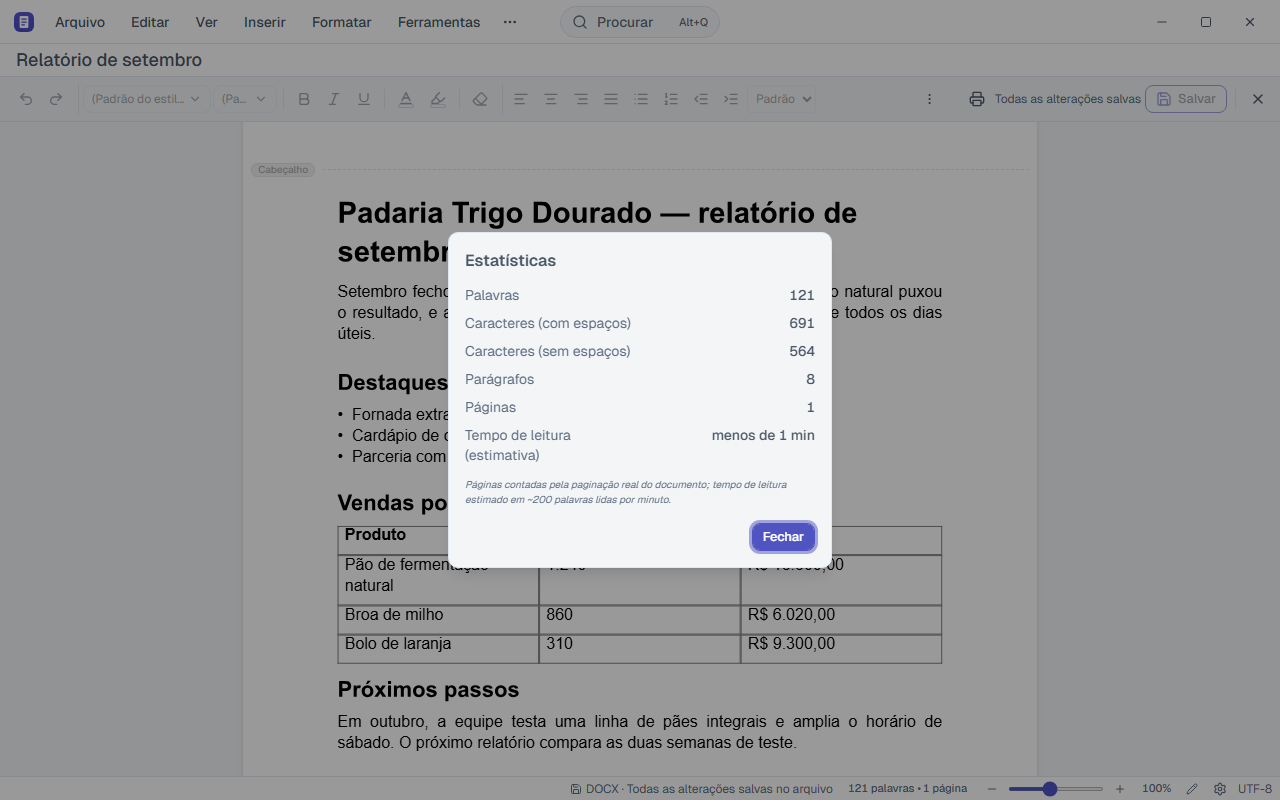Show more menus via ellipsis

click(510, 22)
